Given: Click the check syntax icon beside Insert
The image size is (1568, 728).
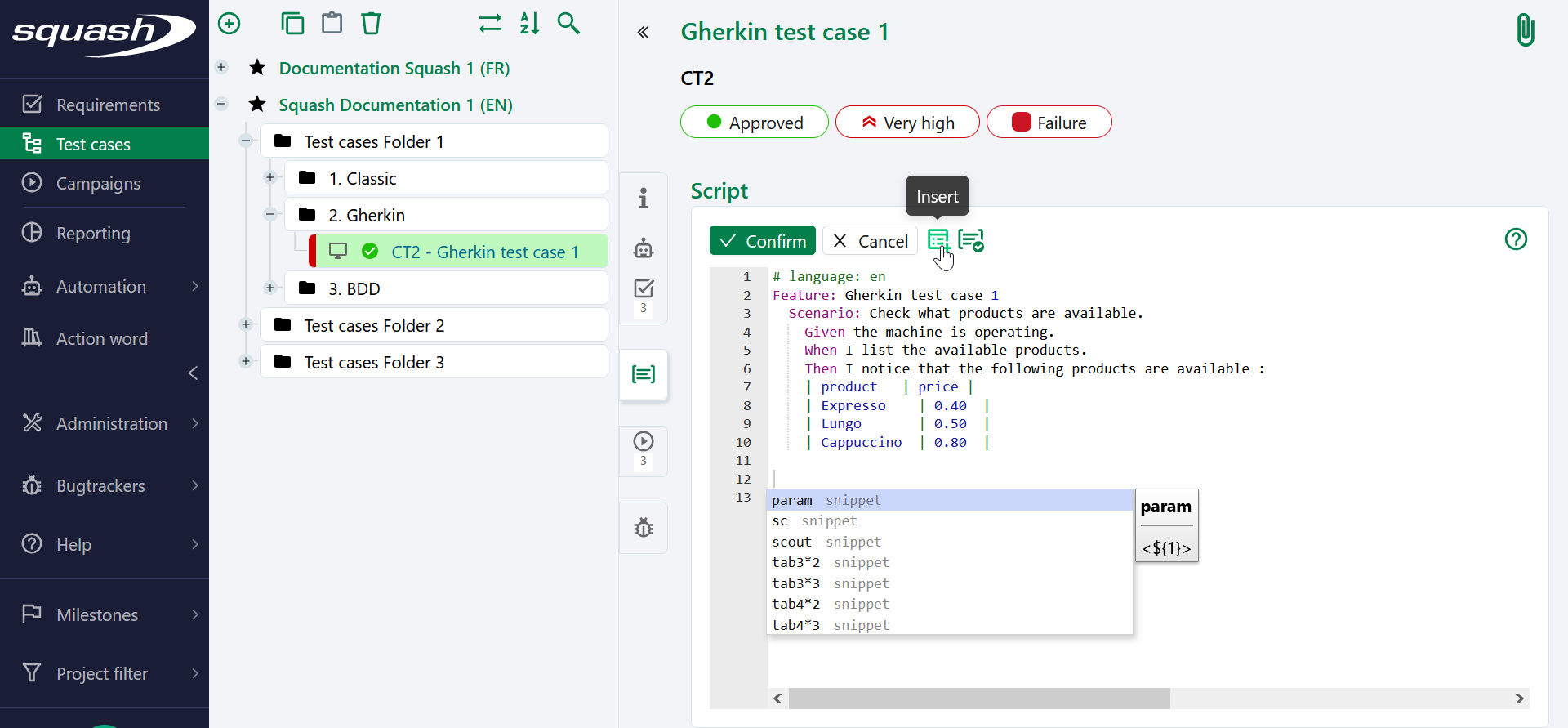Looking at the screenshot, I should coord(971,241).
